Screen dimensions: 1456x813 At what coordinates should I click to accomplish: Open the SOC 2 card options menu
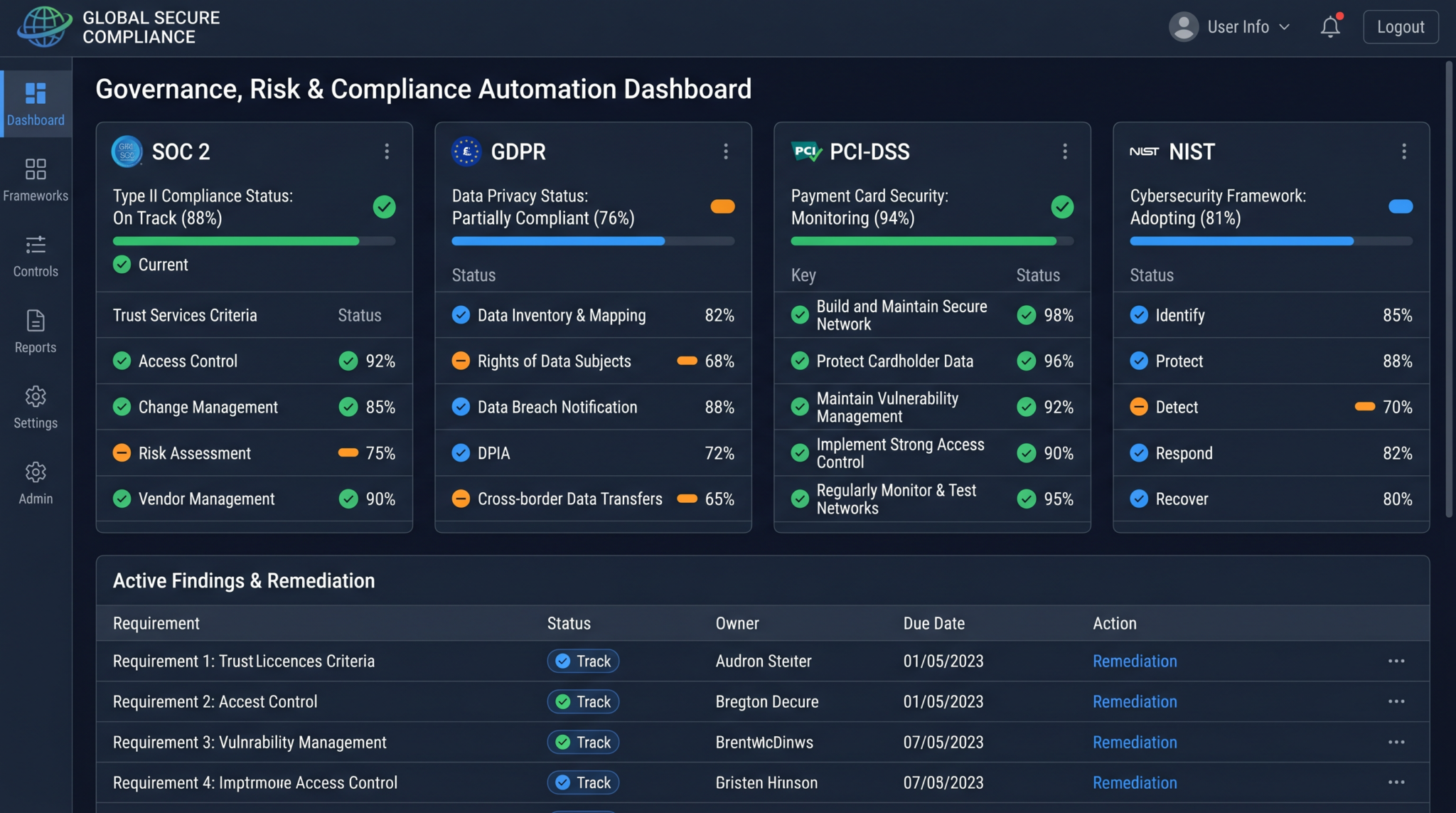pos(387,152)
